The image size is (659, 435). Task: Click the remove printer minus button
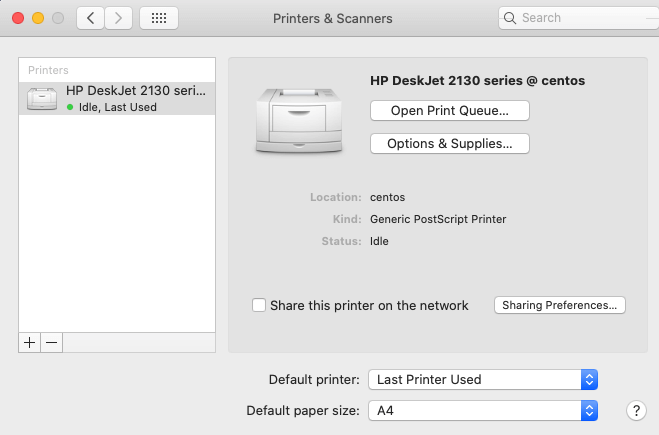(52, 342)
